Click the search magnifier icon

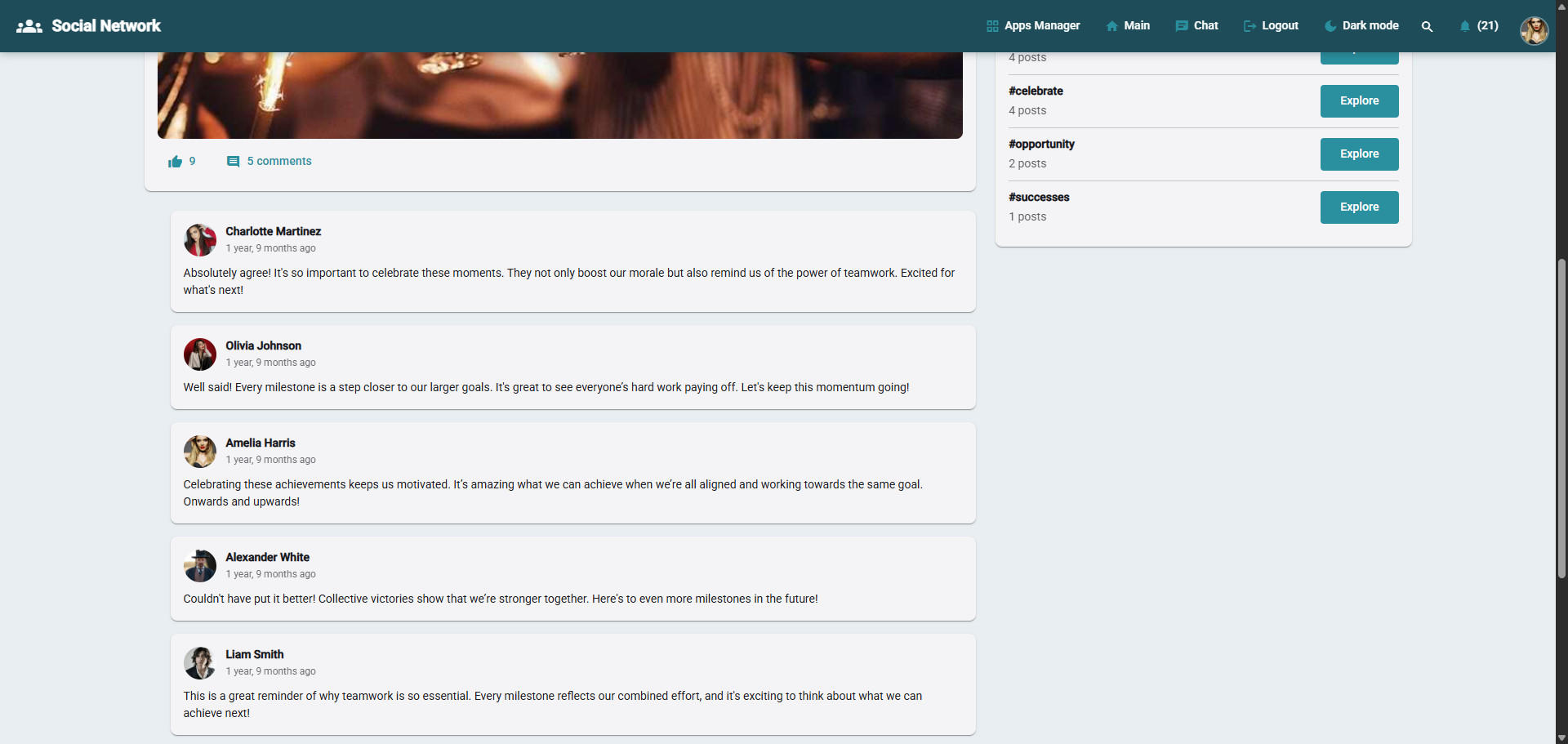(1427, 27)
